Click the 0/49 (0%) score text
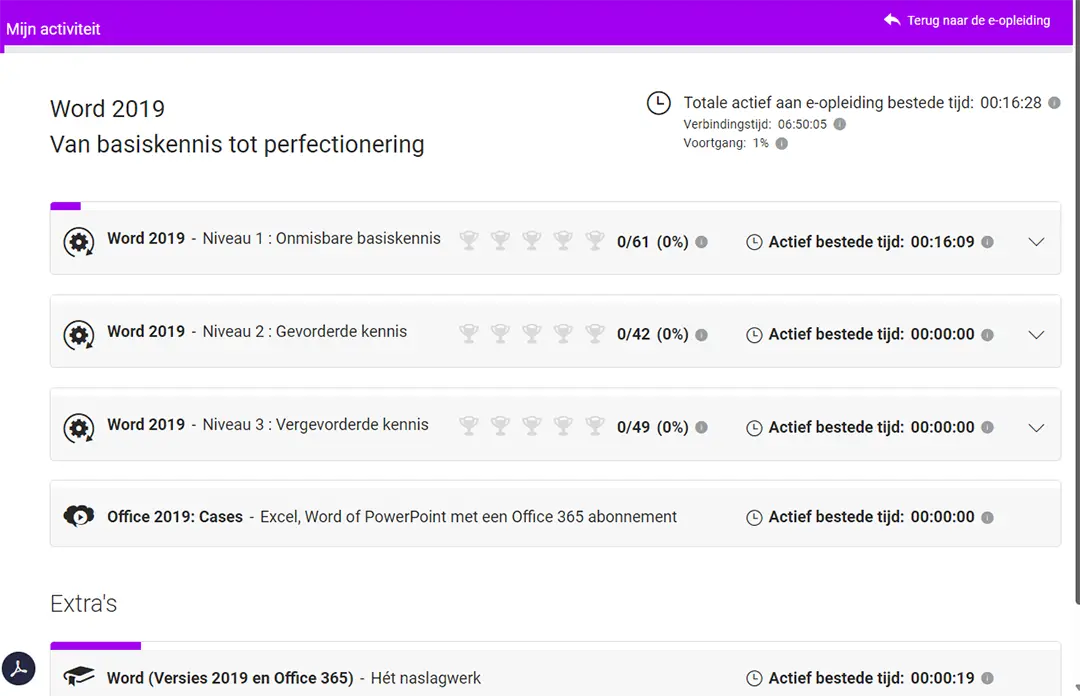Image resolution: width=1080 pixels, height=696 pixels. point(652,427)
